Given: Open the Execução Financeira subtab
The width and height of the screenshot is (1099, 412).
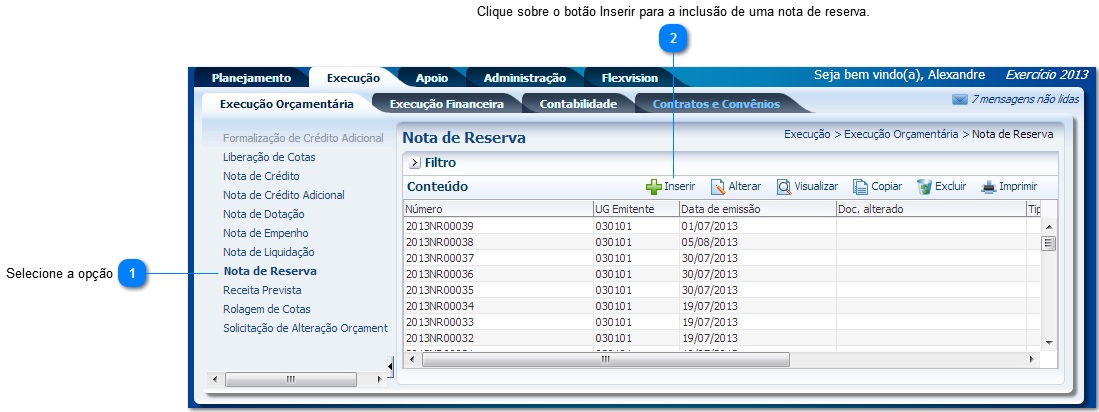Looking at the screenshot, I should point(446,103).
